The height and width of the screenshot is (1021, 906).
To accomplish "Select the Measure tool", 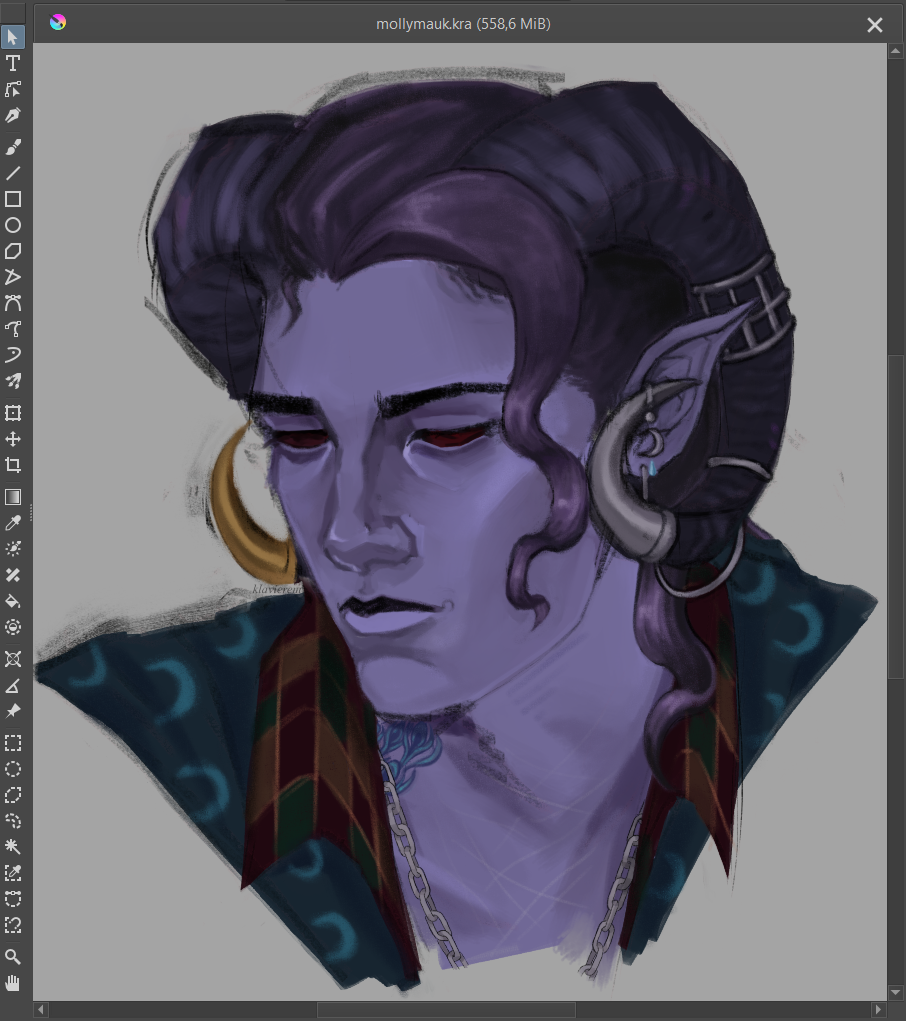I will 13,685.
